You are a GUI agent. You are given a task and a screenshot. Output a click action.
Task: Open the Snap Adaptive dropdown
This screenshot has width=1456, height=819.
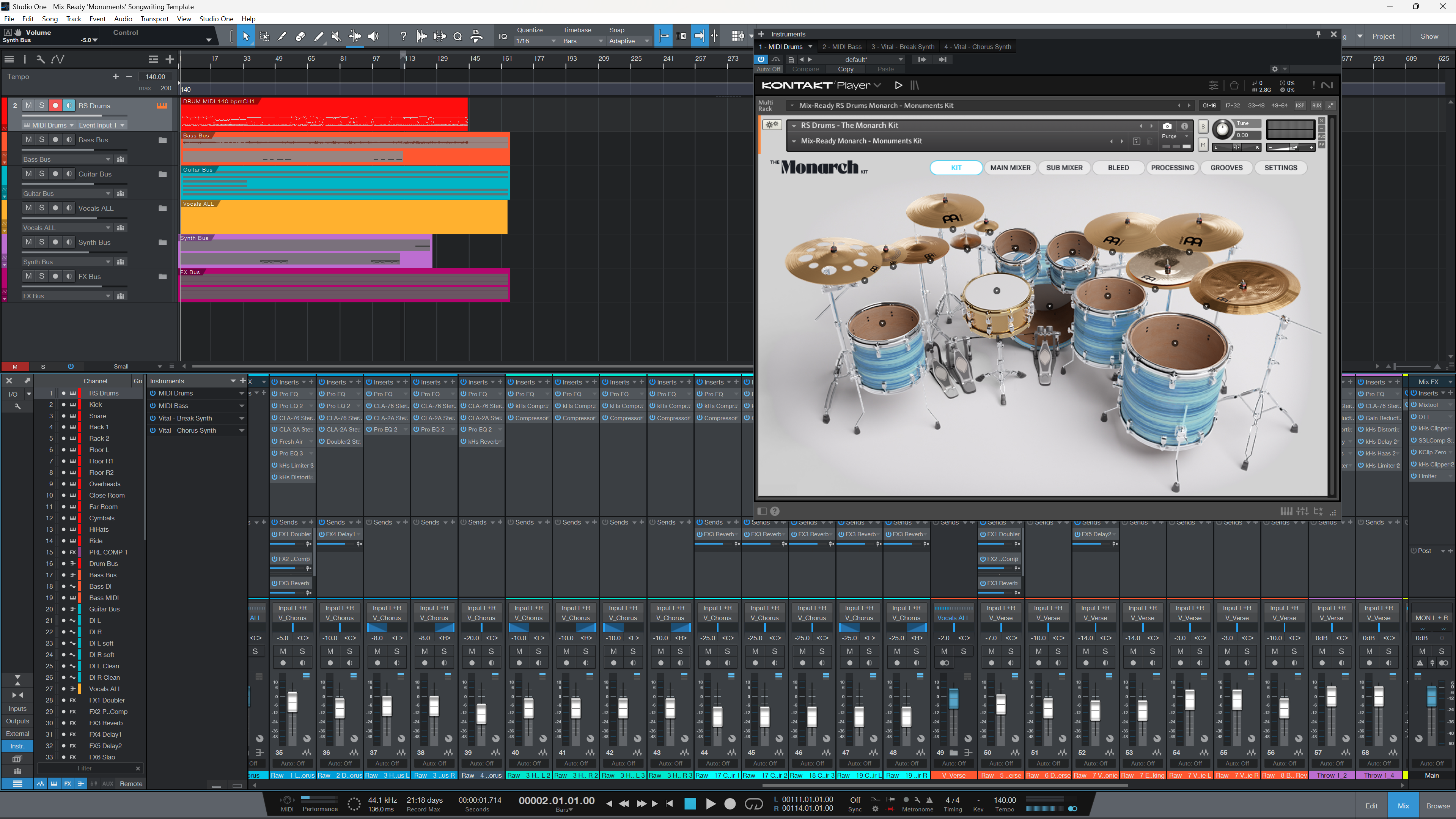click(629, 41)
